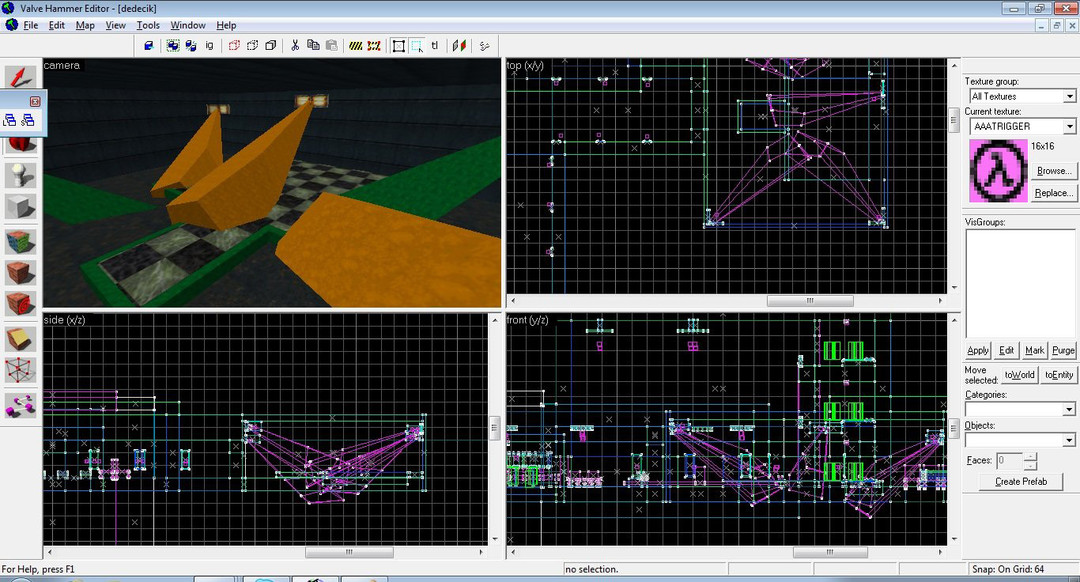1080x582 pixels.
Task: Select the red arrow Selection tool
Action: tap(21, 76)
